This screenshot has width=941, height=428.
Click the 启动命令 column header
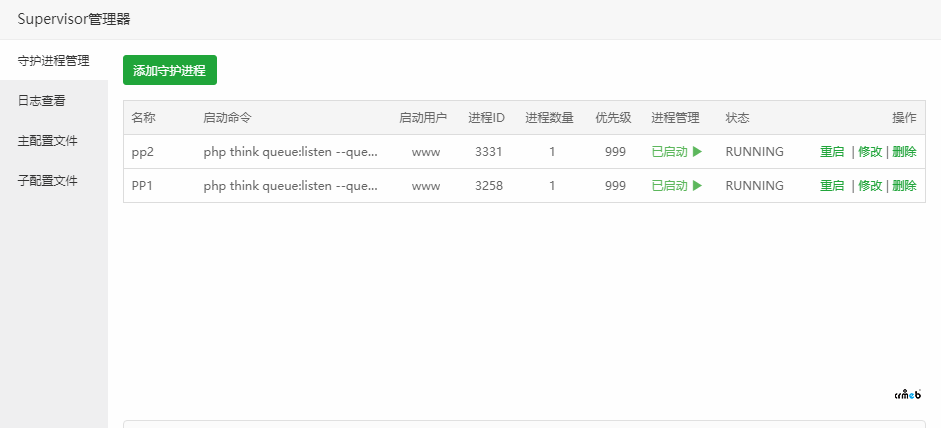pos(227,118)
